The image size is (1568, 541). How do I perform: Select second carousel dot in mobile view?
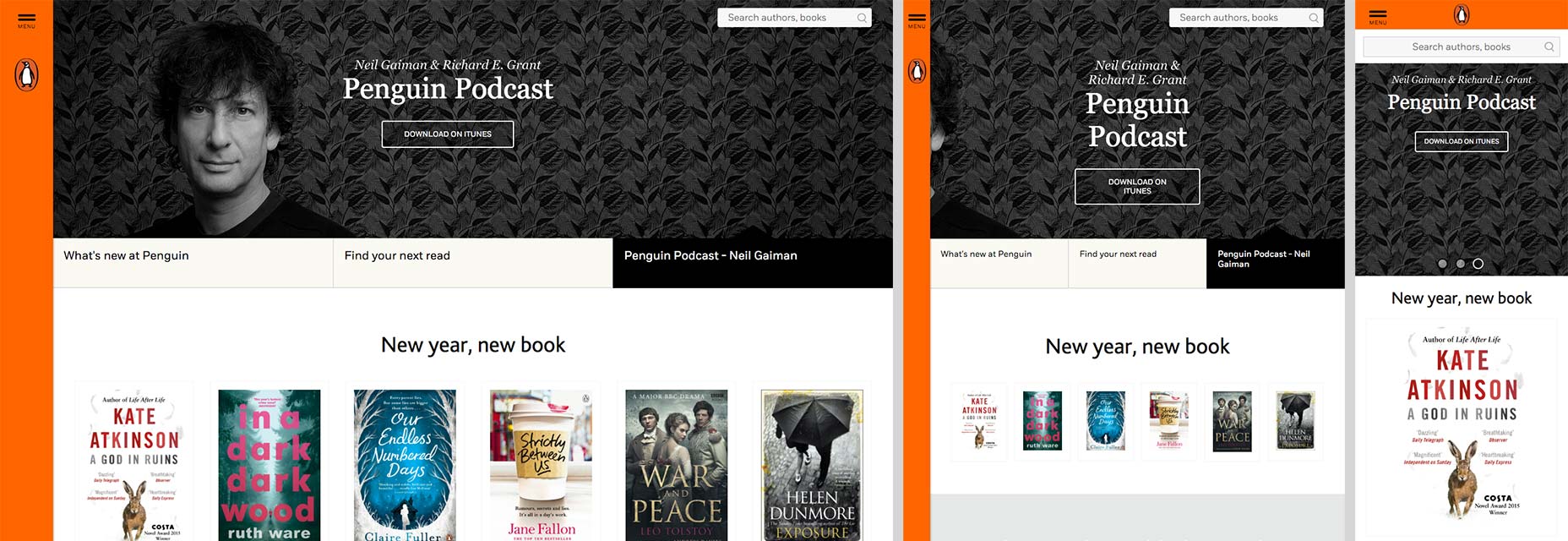pyautogui.click(x=1460, y=264)
